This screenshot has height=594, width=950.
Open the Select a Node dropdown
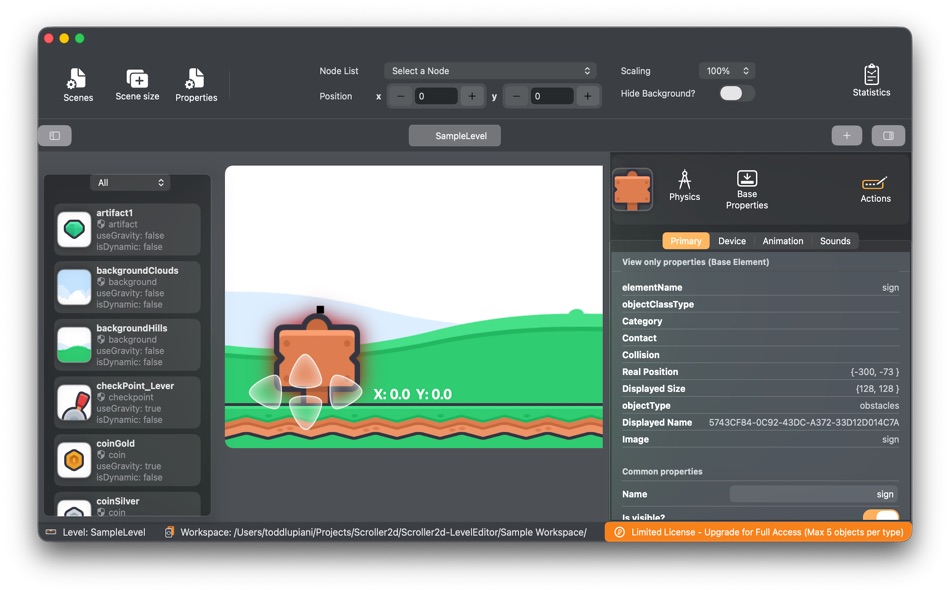(490, 71)
